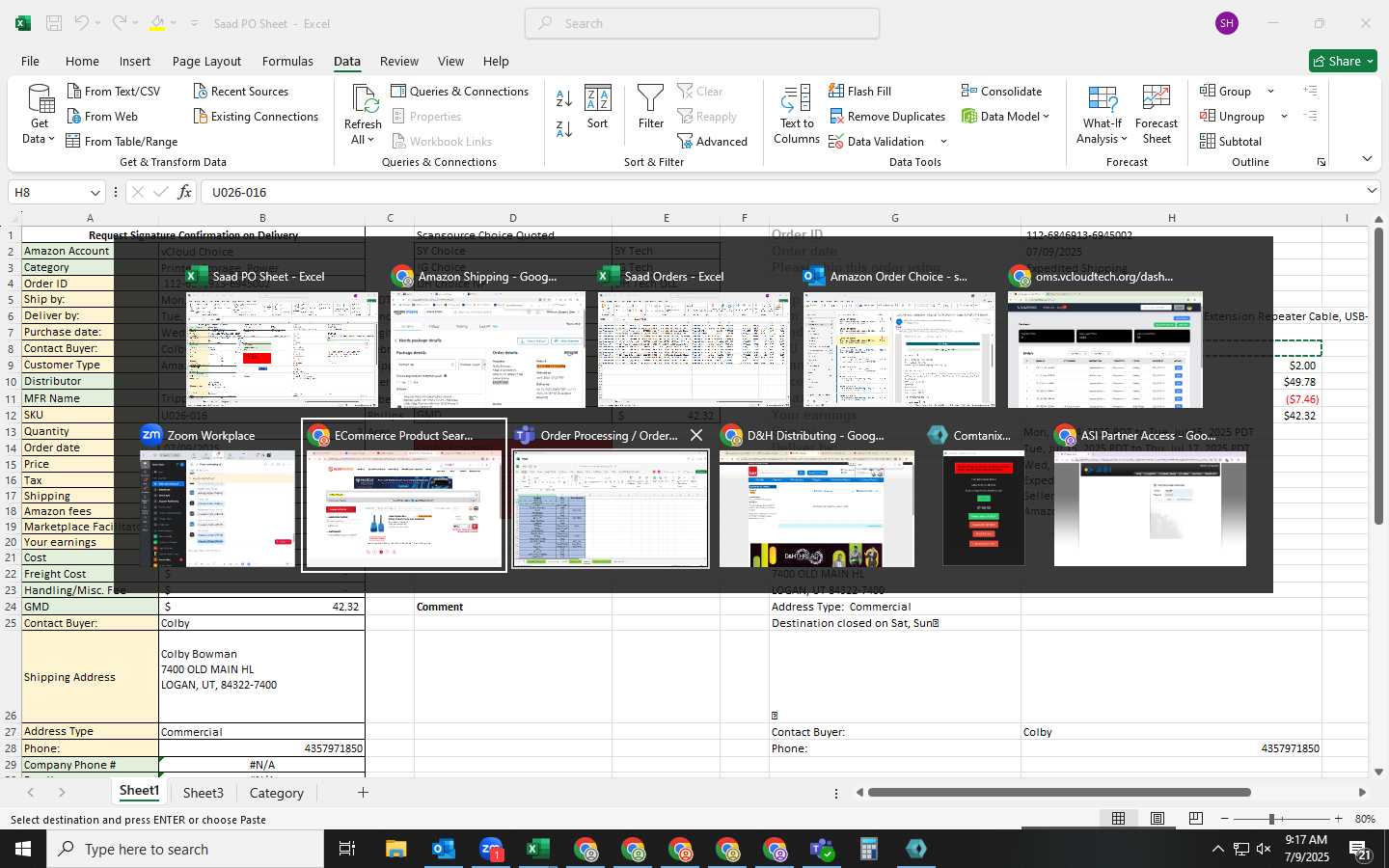Open Outline dialog launcher
1389x868 pixels.
[x=1321, y=162]
